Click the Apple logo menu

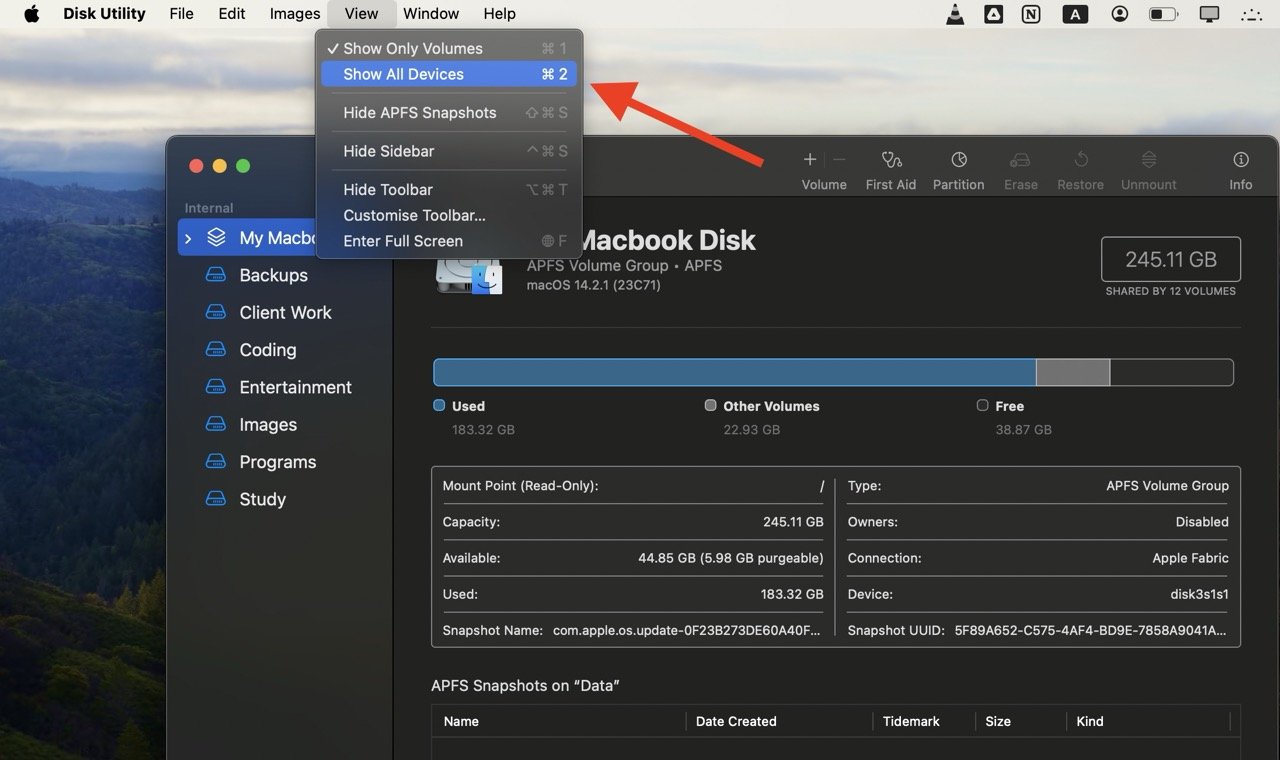pos(31,14)
